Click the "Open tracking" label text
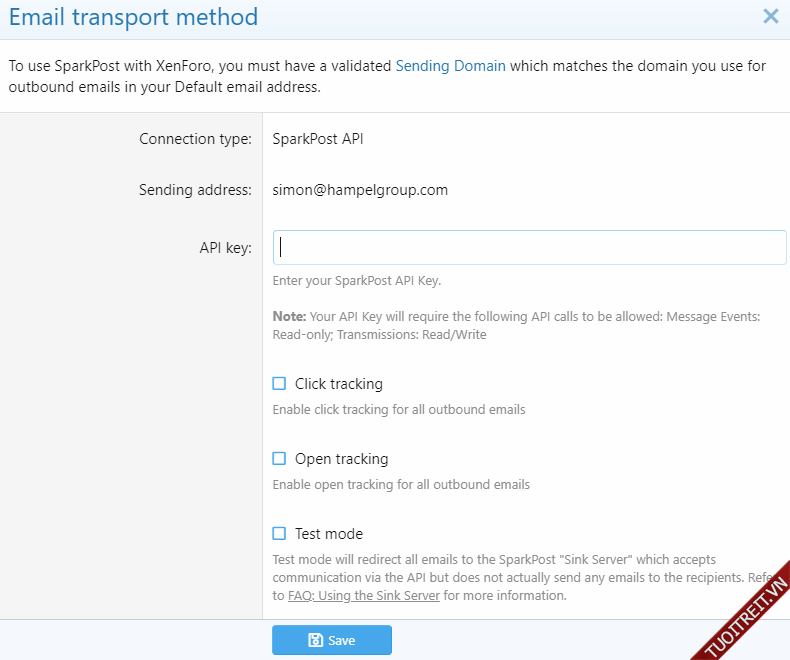Image resolution: width=790 pixels, height=660 pixels. tap(341, 459)
